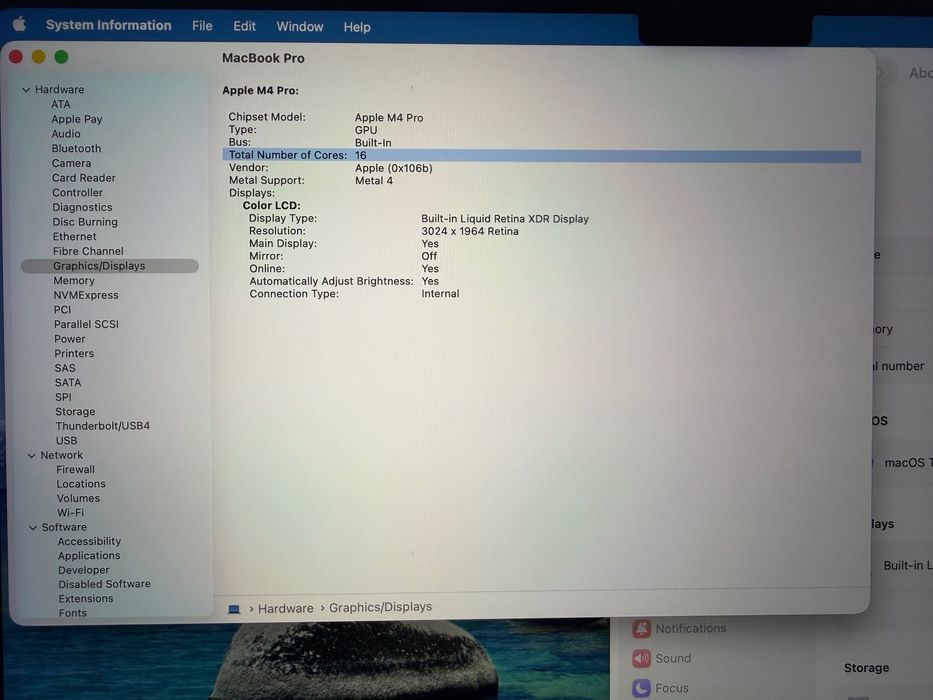Select USB in the sidebar
The image size is (933, 700).
pyautogui.click(x=66, y=440)
